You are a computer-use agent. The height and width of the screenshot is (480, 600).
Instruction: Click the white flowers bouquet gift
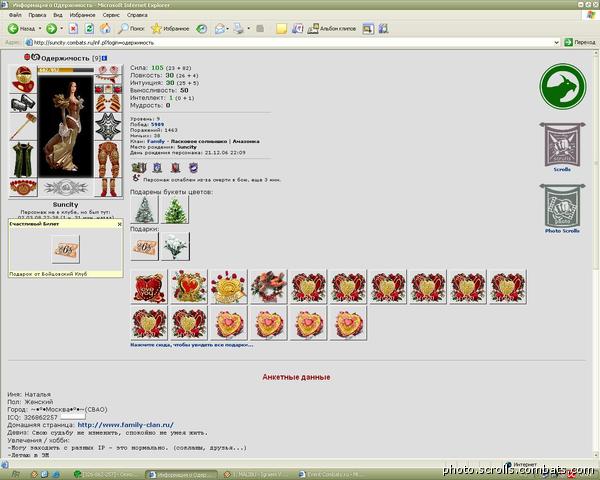(x=175, y=247)
